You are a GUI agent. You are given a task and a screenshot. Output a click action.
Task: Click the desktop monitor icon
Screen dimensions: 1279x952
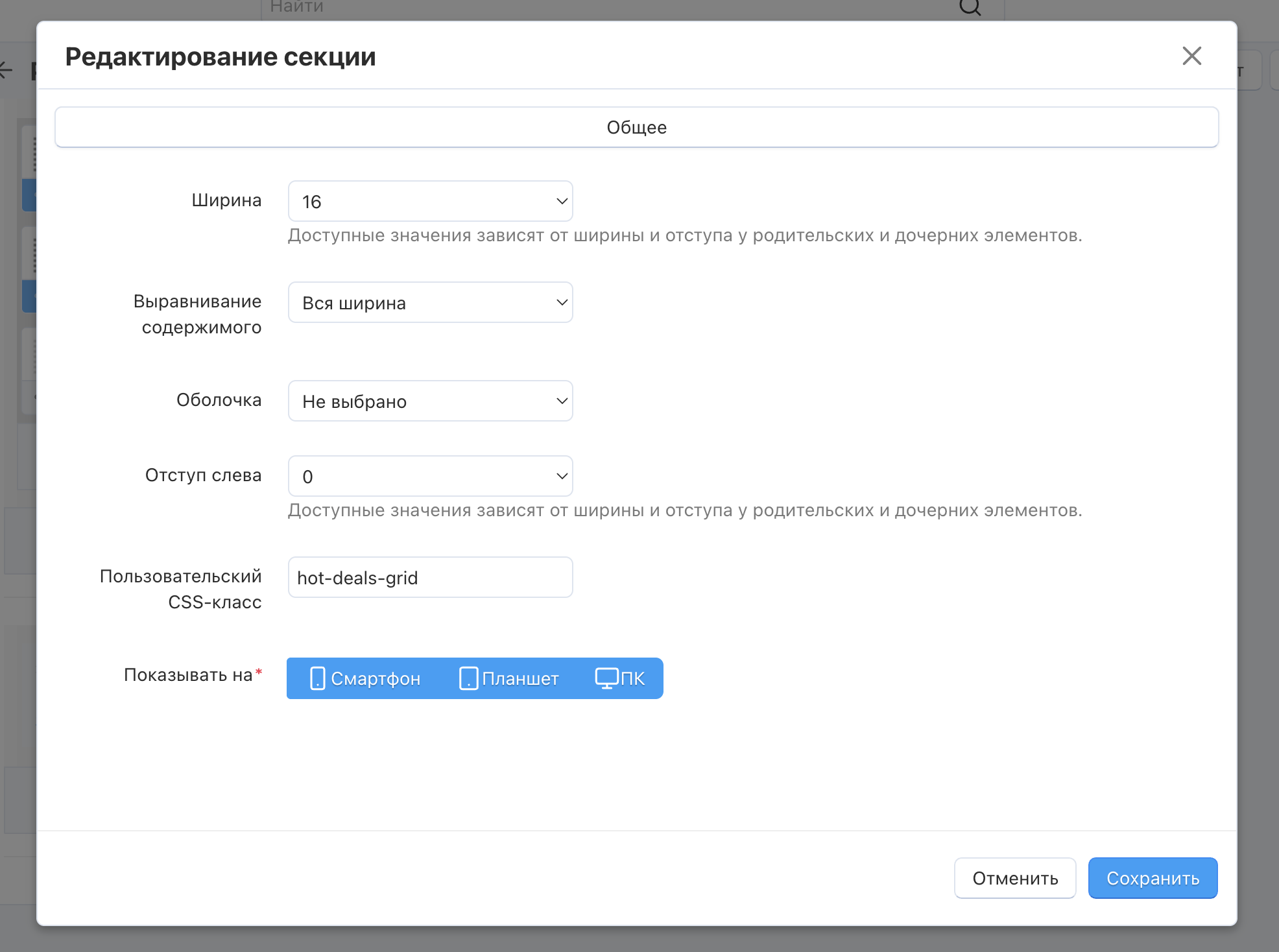coord(606,678)
